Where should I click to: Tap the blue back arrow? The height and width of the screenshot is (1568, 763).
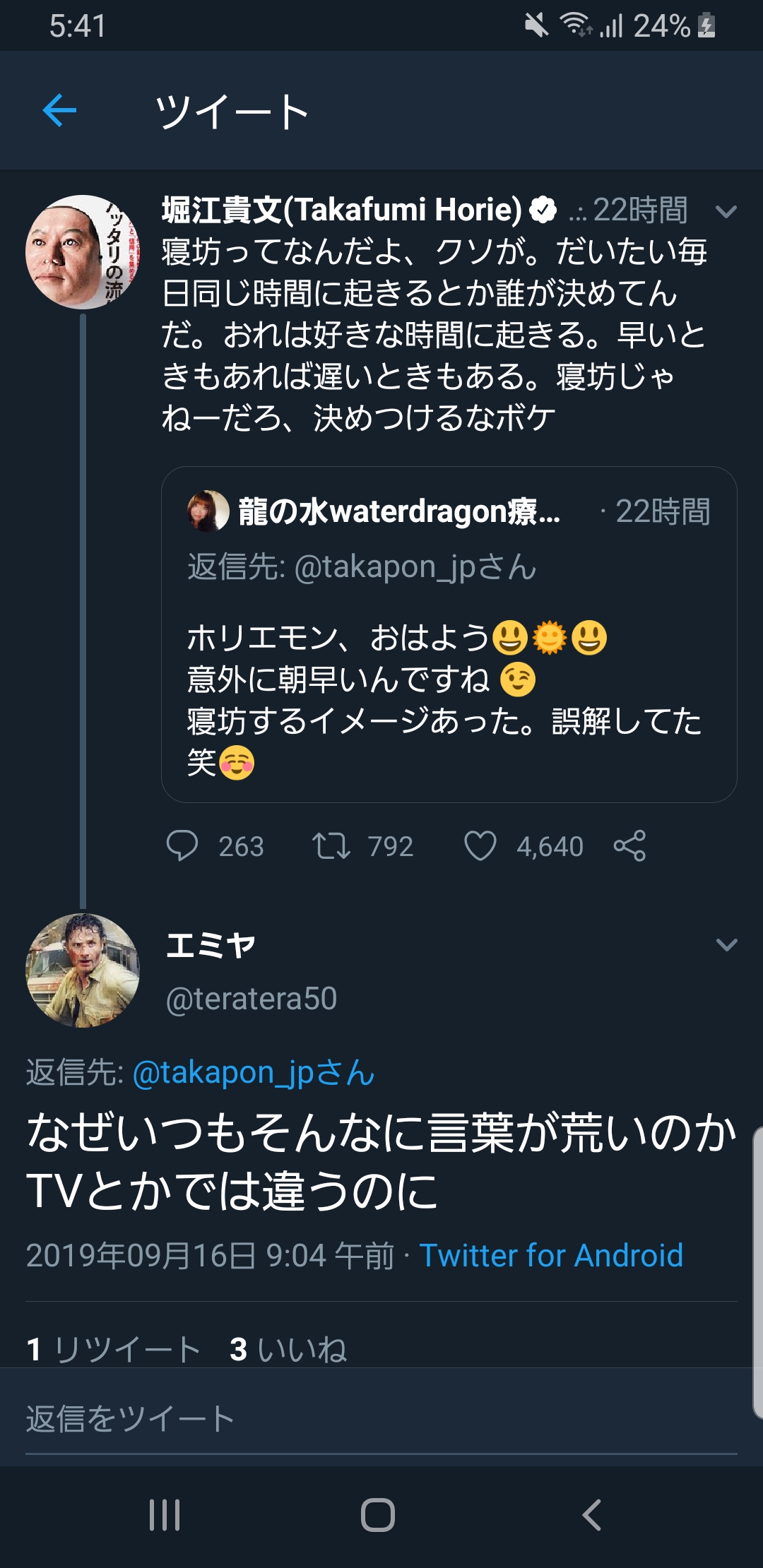point(59,111)
